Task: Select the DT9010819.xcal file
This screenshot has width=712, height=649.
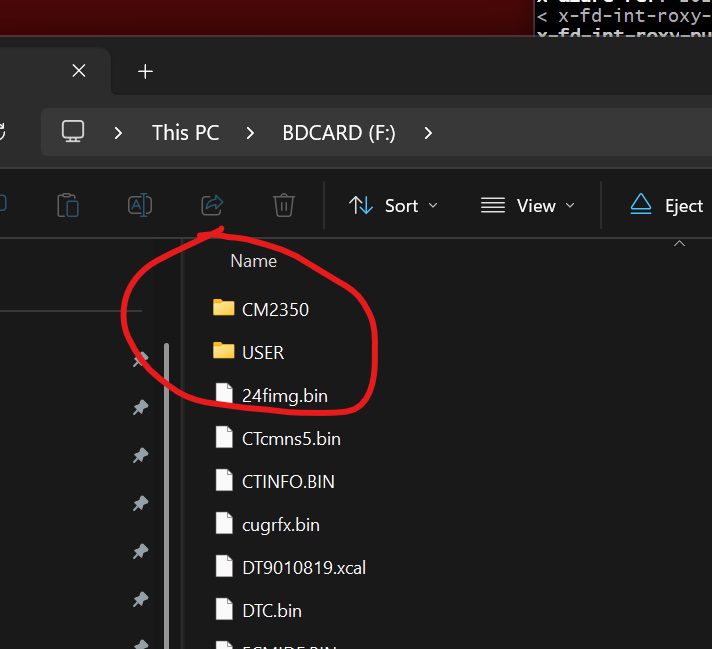Action: click(303, 567)
